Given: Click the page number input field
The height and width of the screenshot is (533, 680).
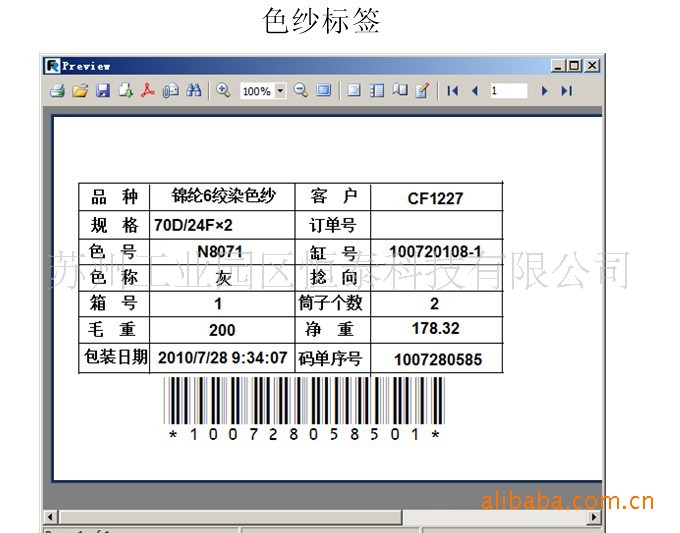Looking at the screenshot, I should pos(508,91).
